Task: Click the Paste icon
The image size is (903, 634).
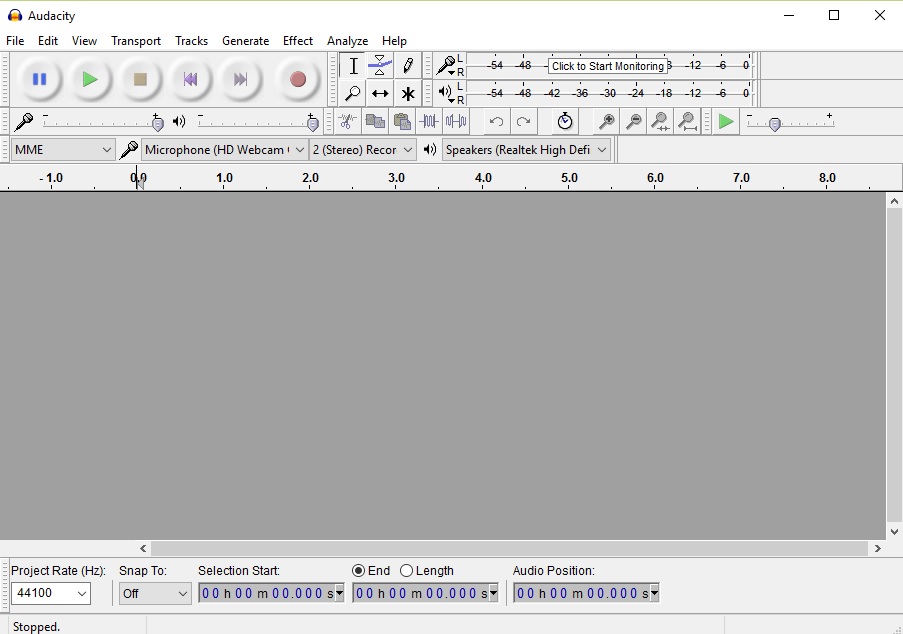Action: (x=402, y=122)
